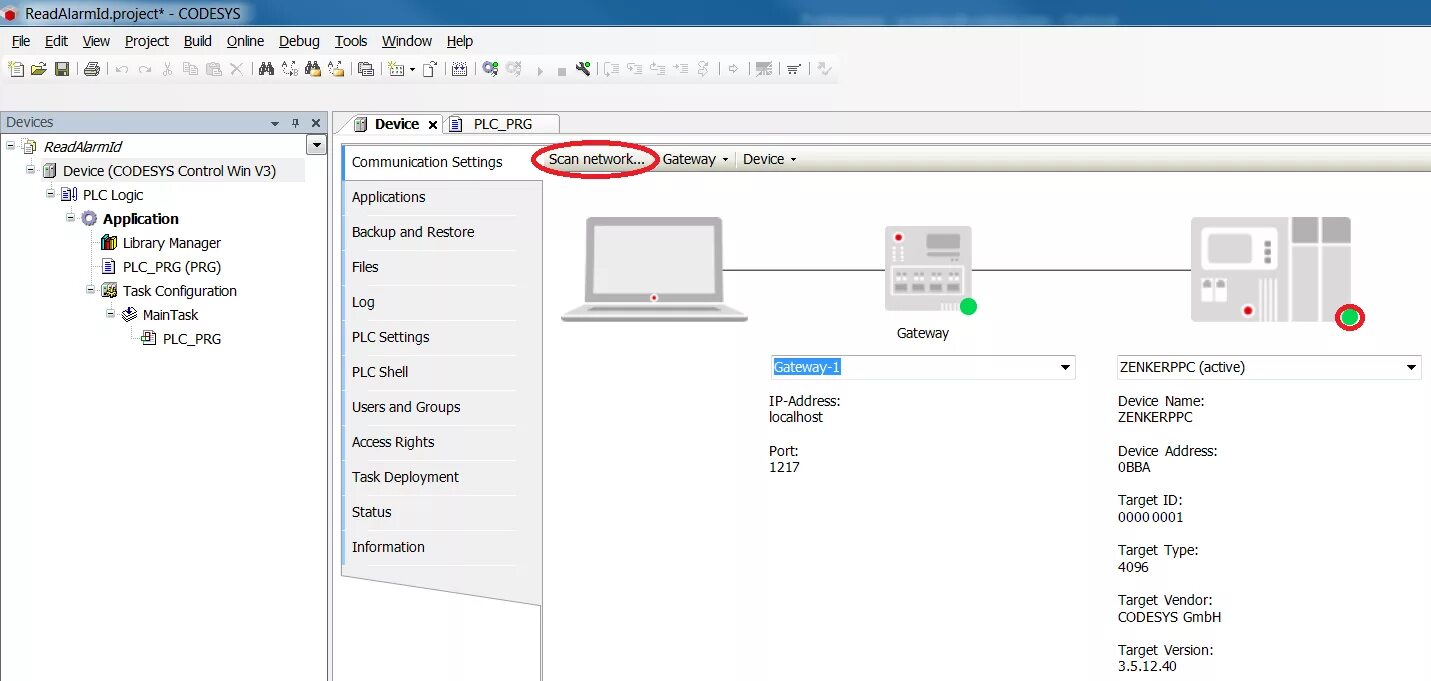Click the Library Manager books icon
1431x681 pixels.
coord(109,243)
